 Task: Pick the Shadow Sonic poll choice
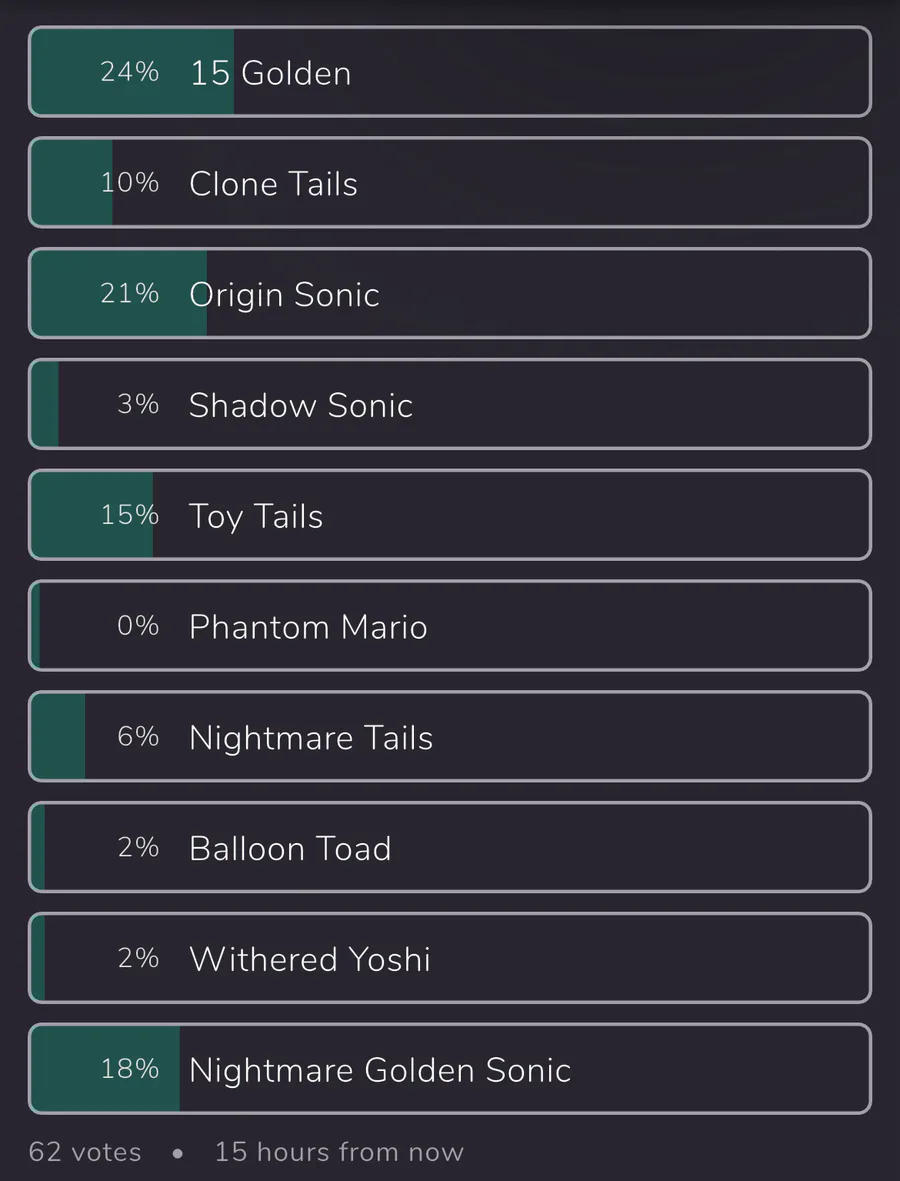[x=450, y=405]
